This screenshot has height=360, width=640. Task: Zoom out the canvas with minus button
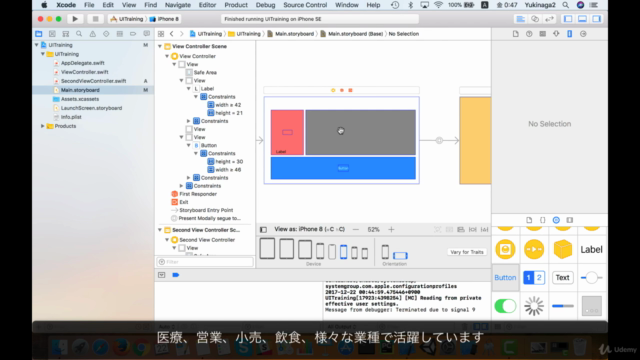coord(356,230)
